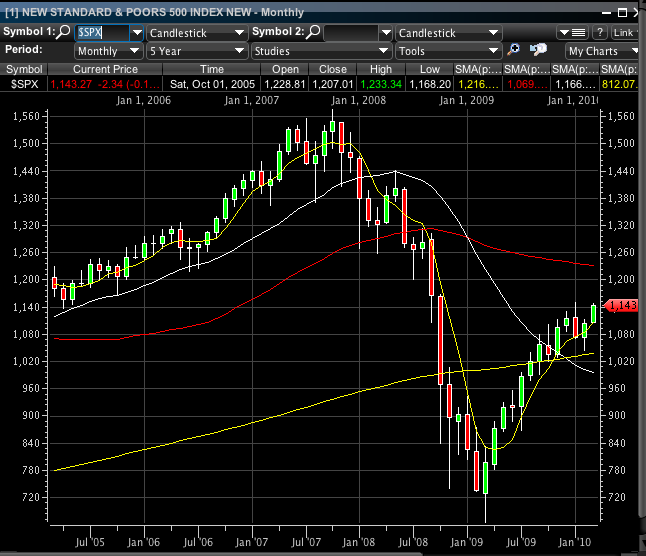The width and height of the screenshot is (646, 556).
Task: Open the Studies dropdown menu
Action: pyautogui.click(x=320, y=50)
